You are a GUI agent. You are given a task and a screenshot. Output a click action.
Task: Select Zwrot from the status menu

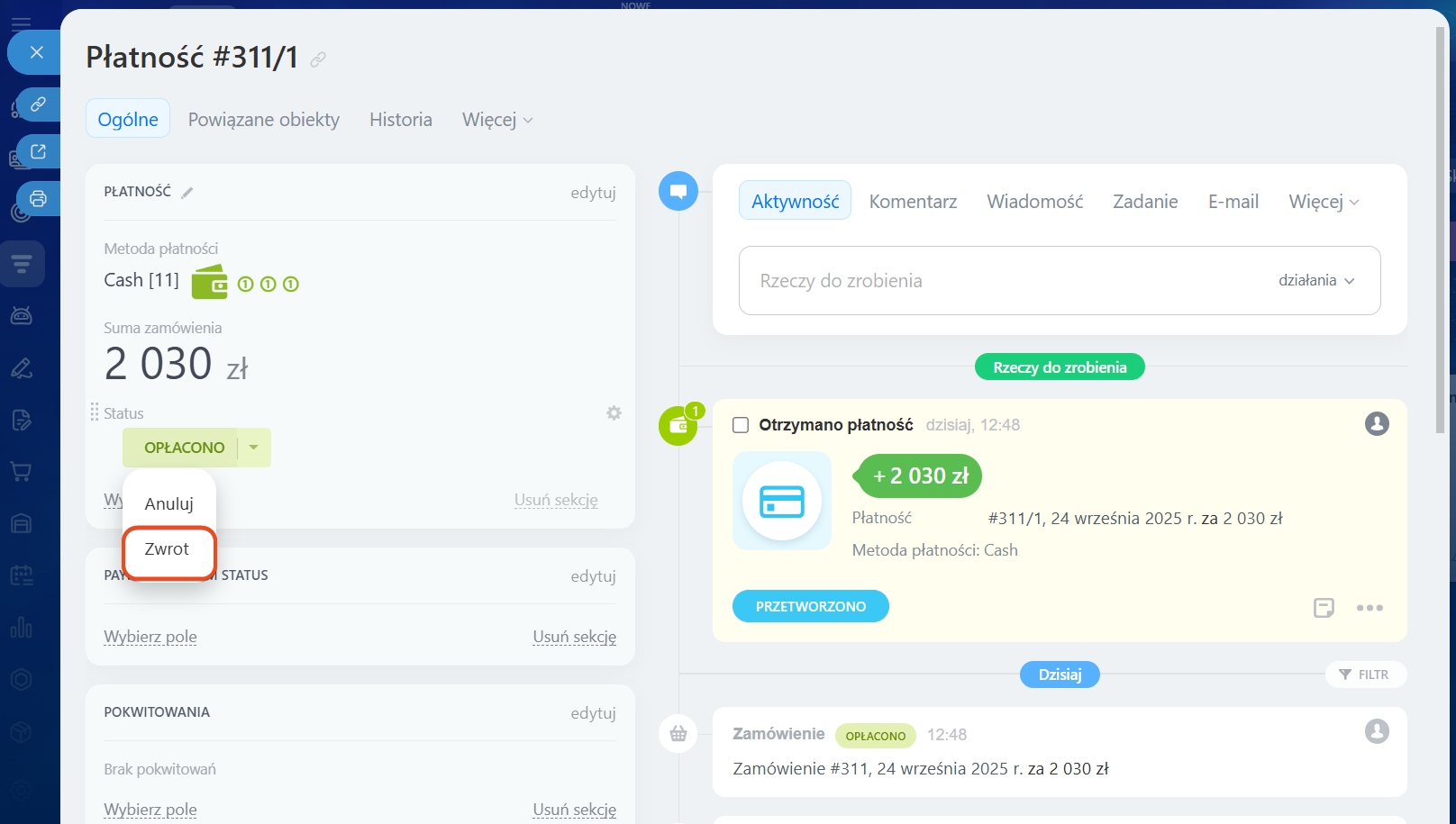tap(168, 549)
